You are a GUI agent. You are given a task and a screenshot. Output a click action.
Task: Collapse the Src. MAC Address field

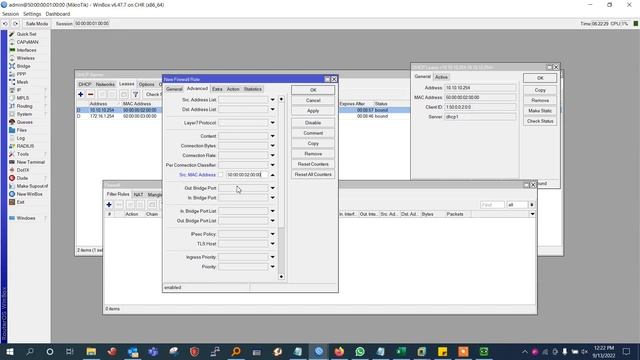[x=272, y=175]
